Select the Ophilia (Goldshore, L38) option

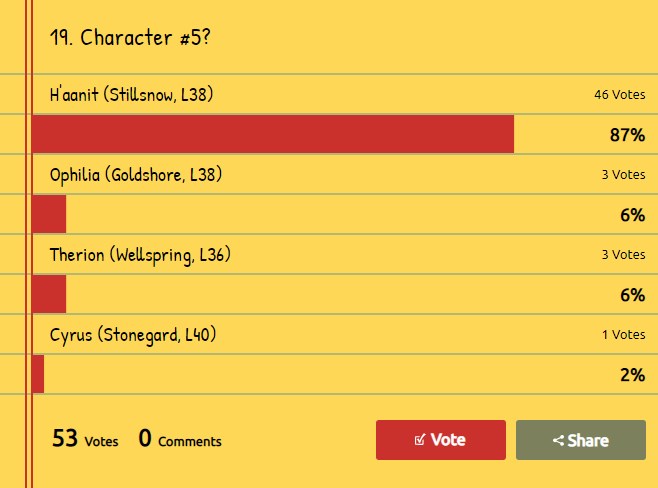pyautogui.click(x=136, y=175)
